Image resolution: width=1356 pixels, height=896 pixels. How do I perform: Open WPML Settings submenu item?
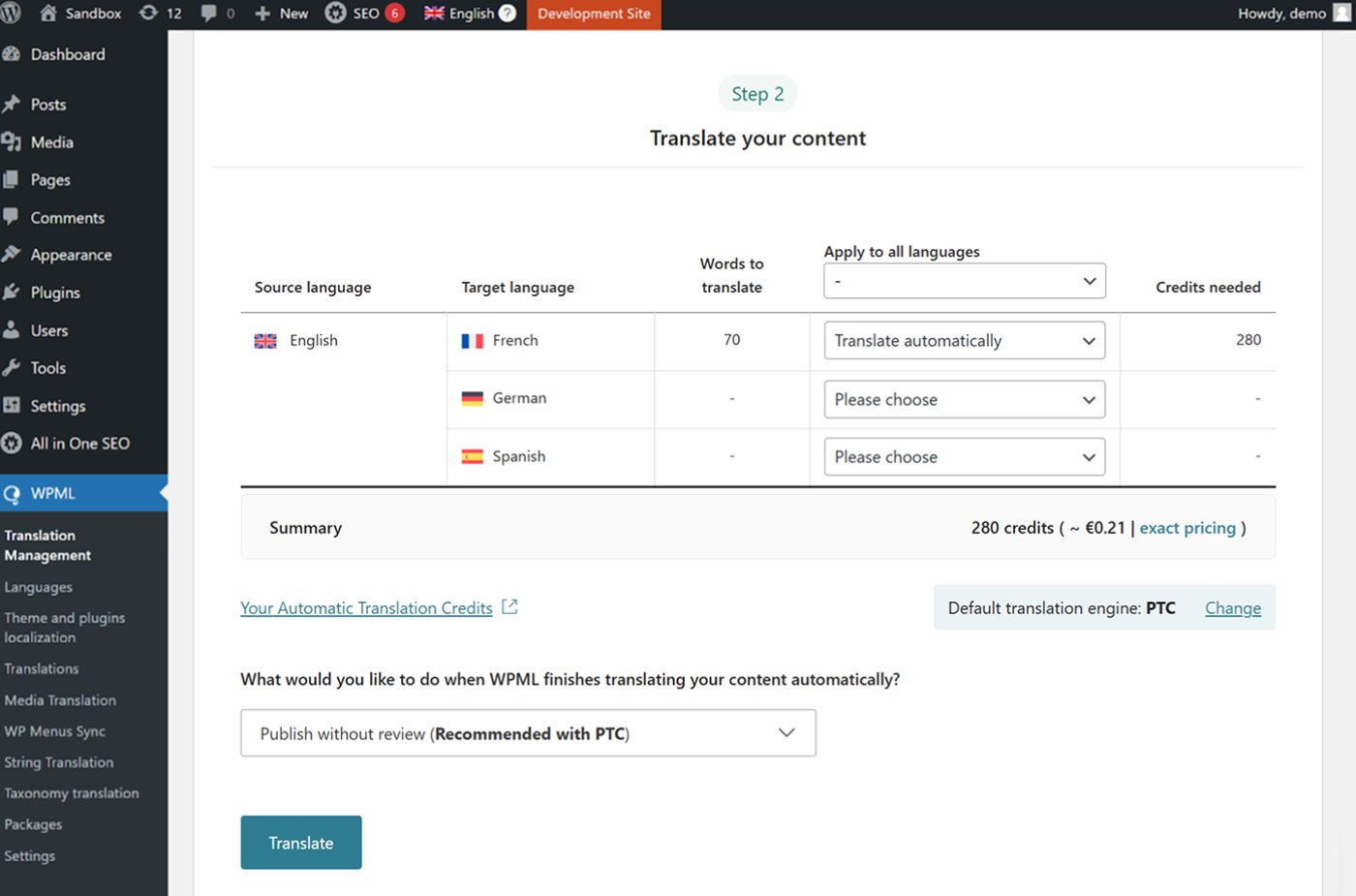[x=29, y=855]
